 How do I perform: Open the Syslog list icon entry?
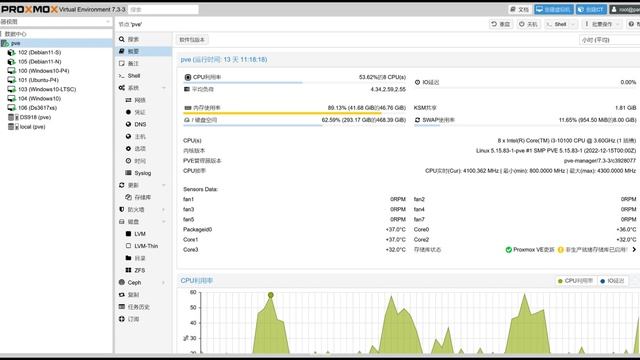point(128,173)
